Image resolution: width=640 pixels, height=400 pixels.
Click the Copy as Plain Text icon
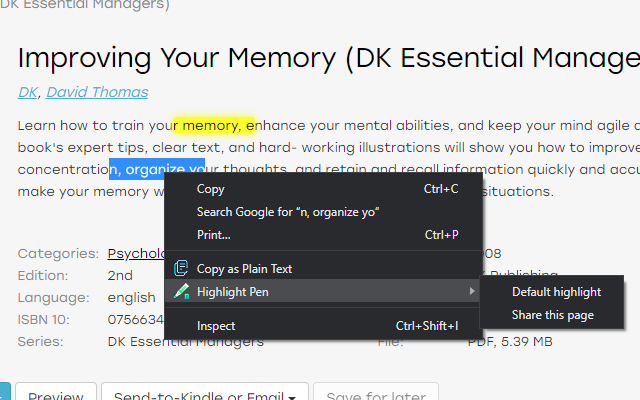pos(181,268)
